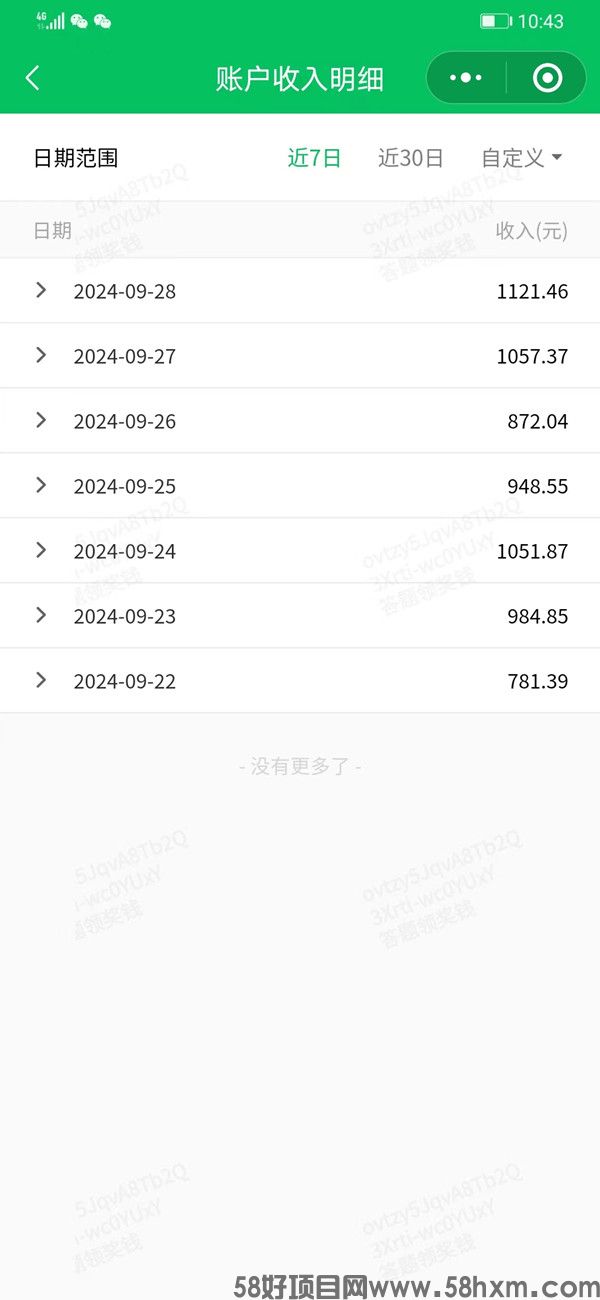Tap the battery icon in status bar
This screenshot has width=600, height=1300.
click(x=496, y=21)
